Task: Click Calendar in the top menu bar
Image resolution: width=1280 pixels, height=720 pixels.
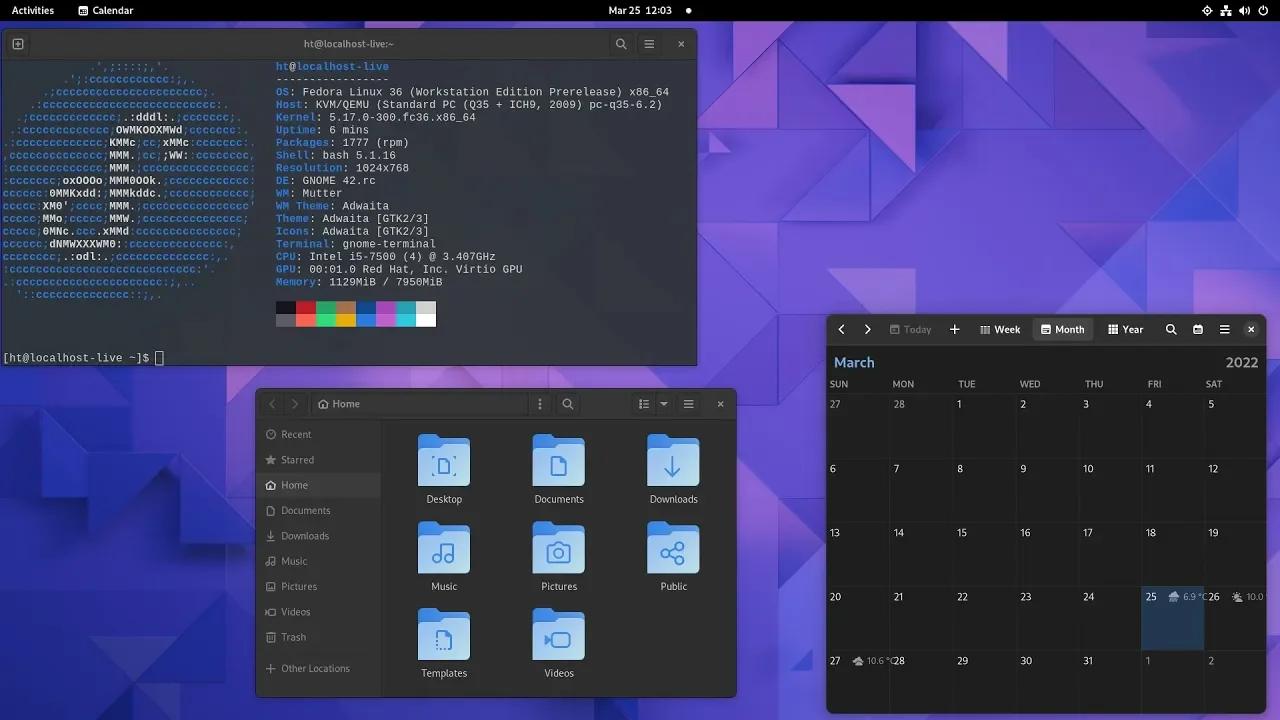Action: pos(105,11)
